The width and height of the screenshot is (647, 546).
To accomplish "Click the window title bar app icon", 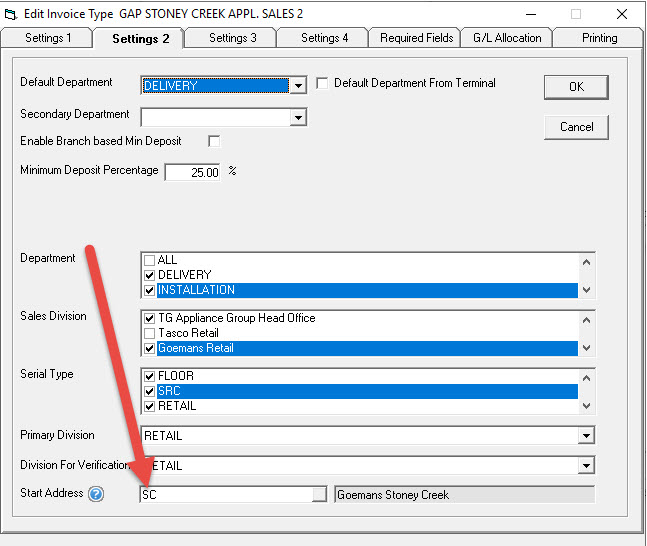I will 11,14.
